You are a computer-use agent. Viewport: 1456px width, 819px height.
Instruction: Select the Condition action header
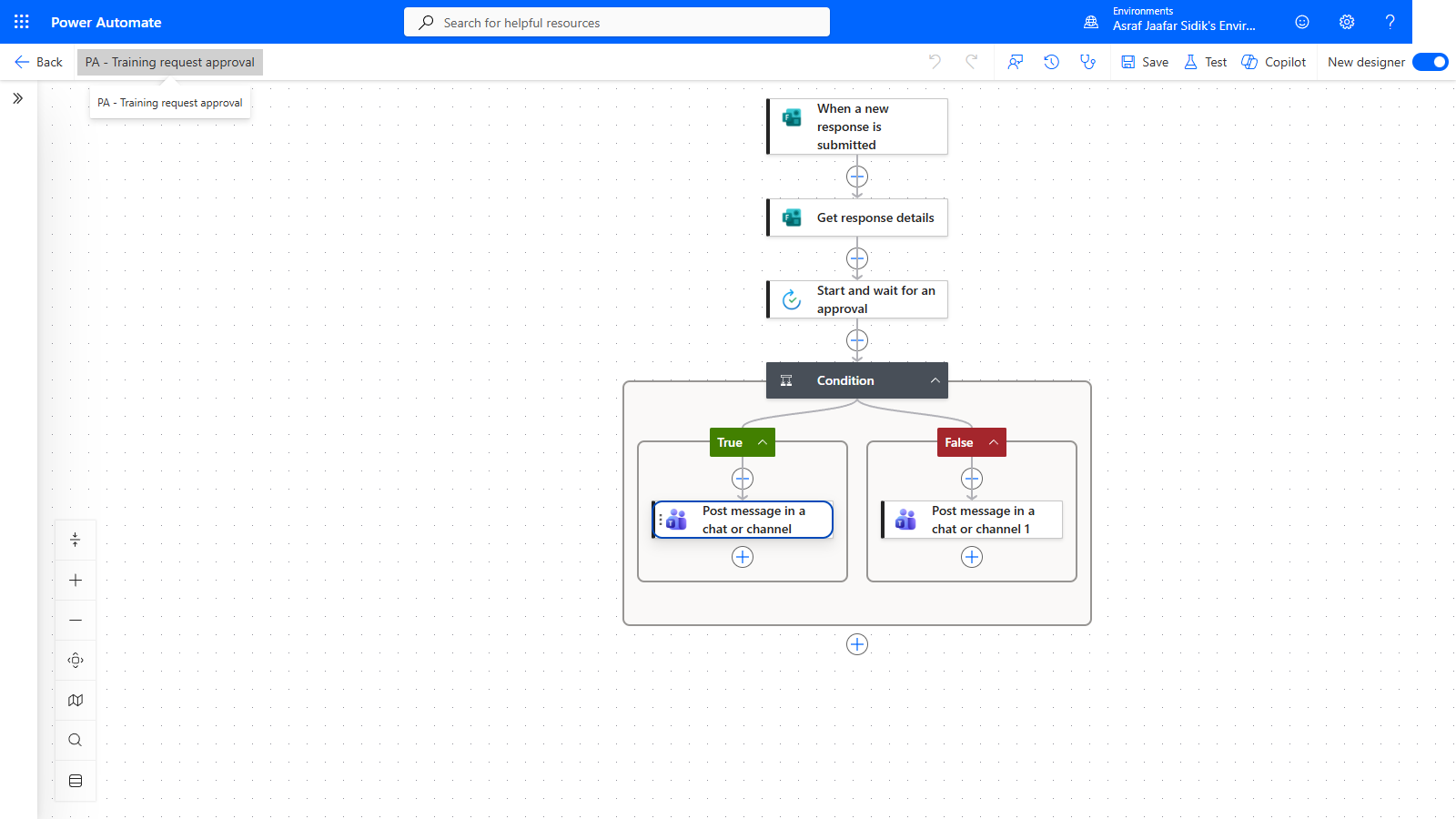coord(857,380)
